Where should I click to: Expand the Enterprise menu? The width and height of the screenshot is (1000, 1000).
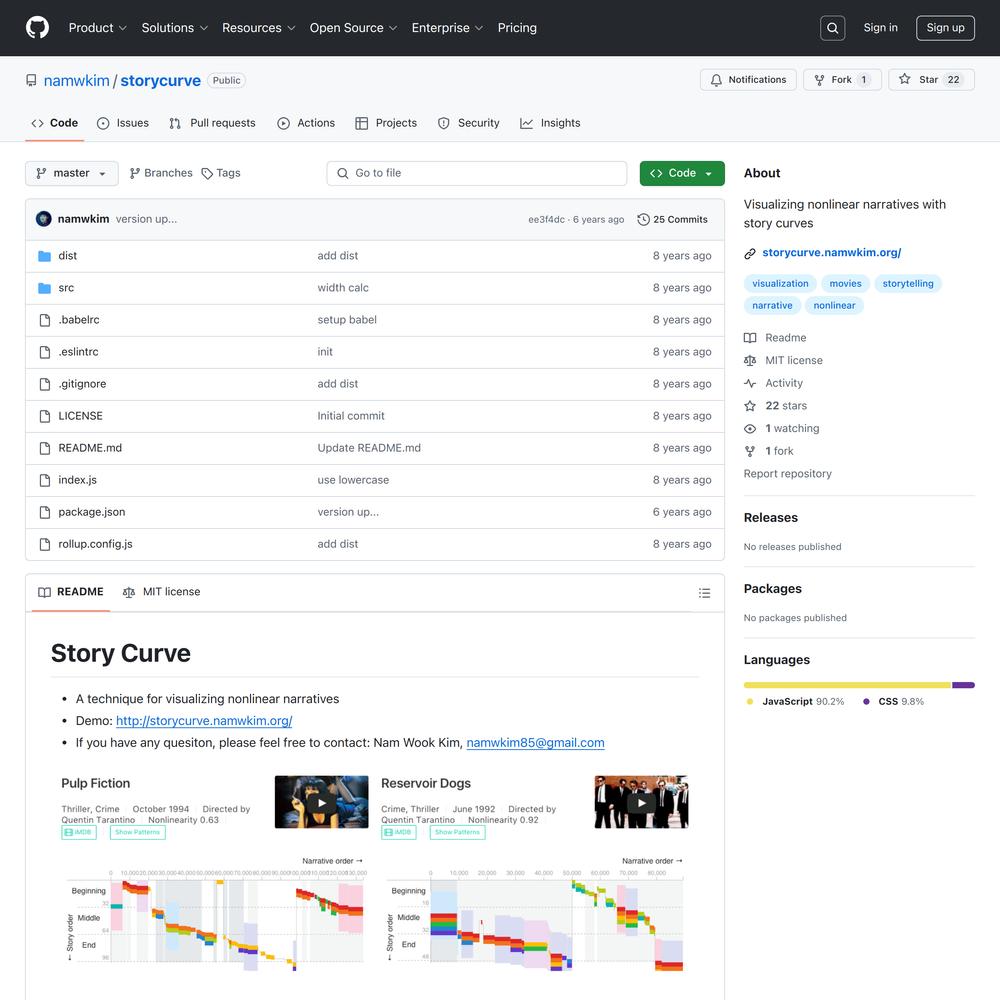tap(447, 28)
